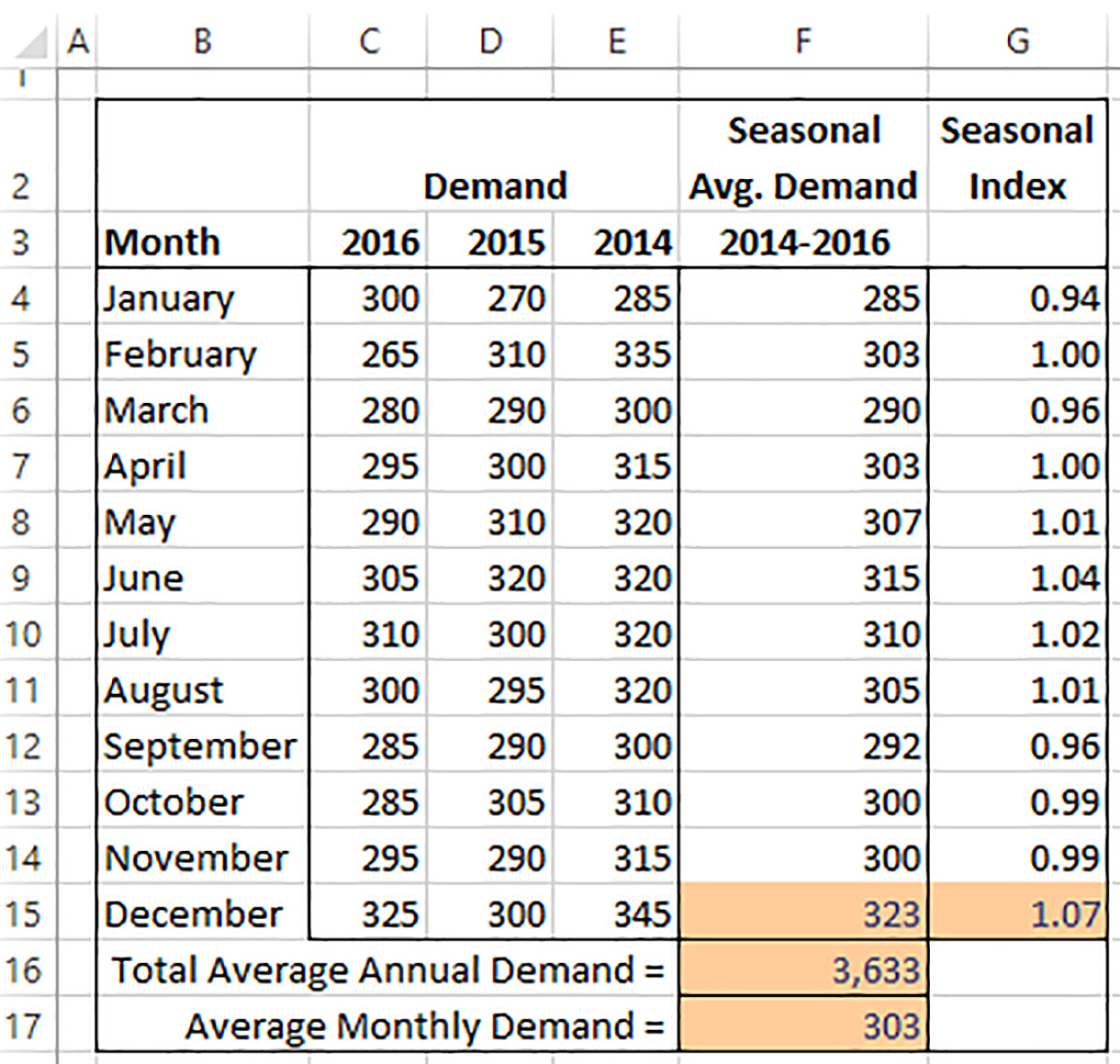Select the total annual demand value 3,633
1120x1064 pixels.
tap(803, 970)
